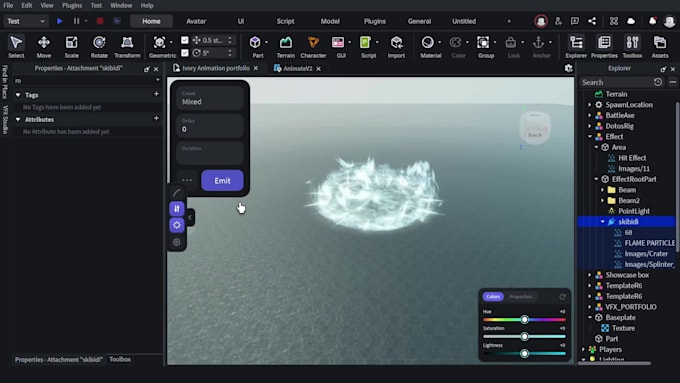
Task: Click the gear icon in VFX sidebar
Action: 177,225
